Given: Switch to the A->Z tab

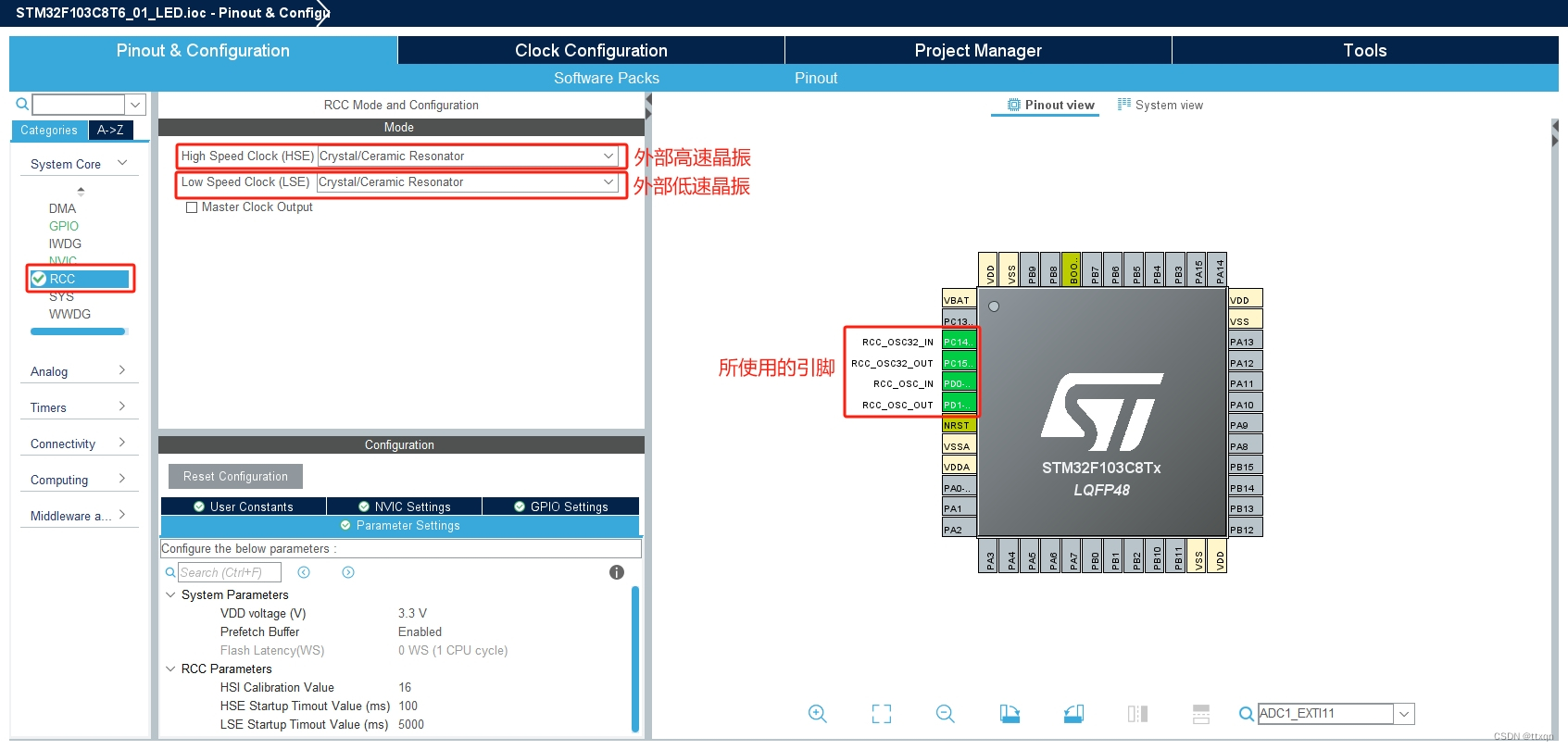Looking at the screenshot, I should (111, 131).
